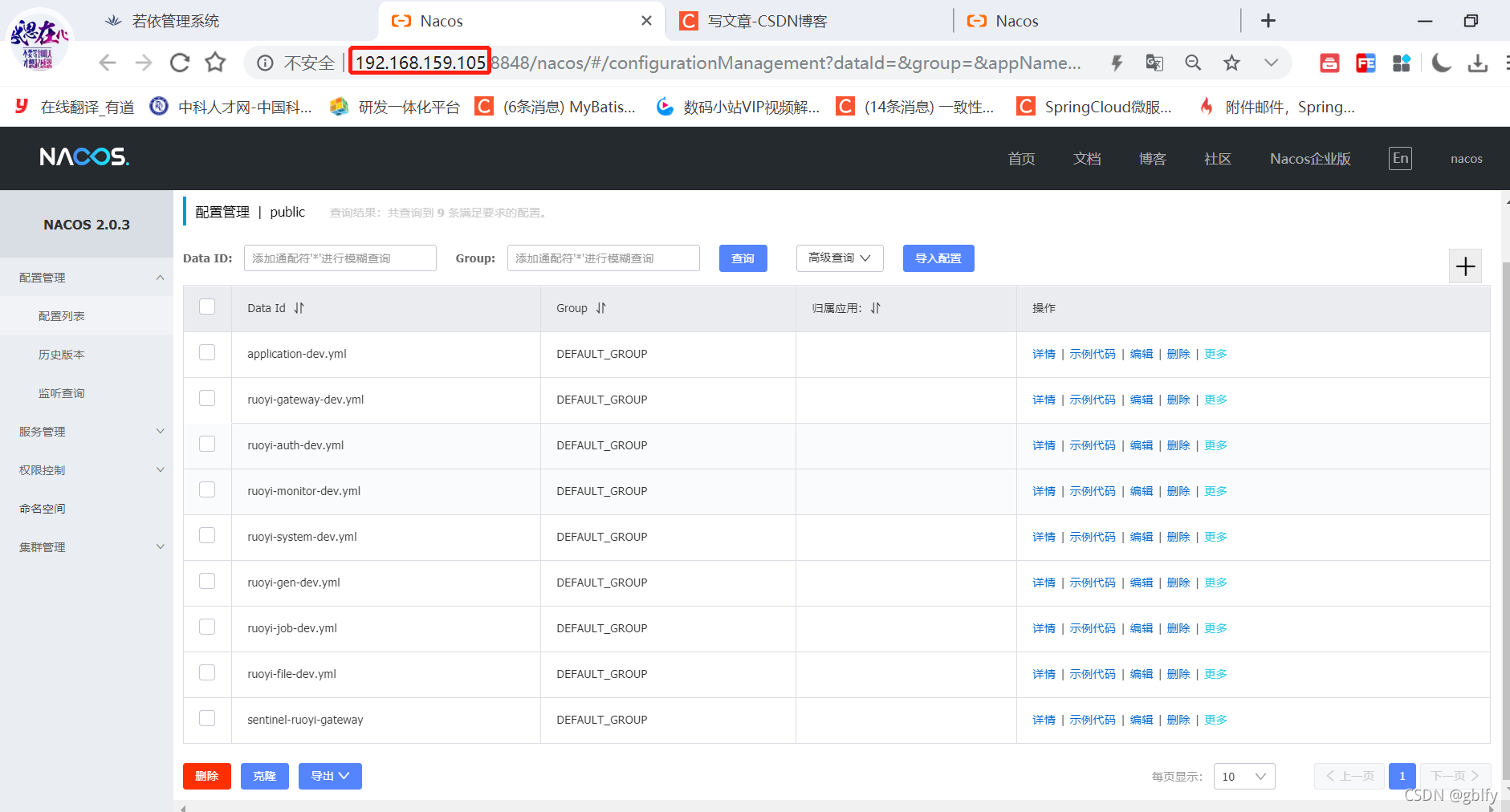This screenshot has width=1510, height=812.
Task: Toggle night mode moon icon
Action: tap(1442, 63)
